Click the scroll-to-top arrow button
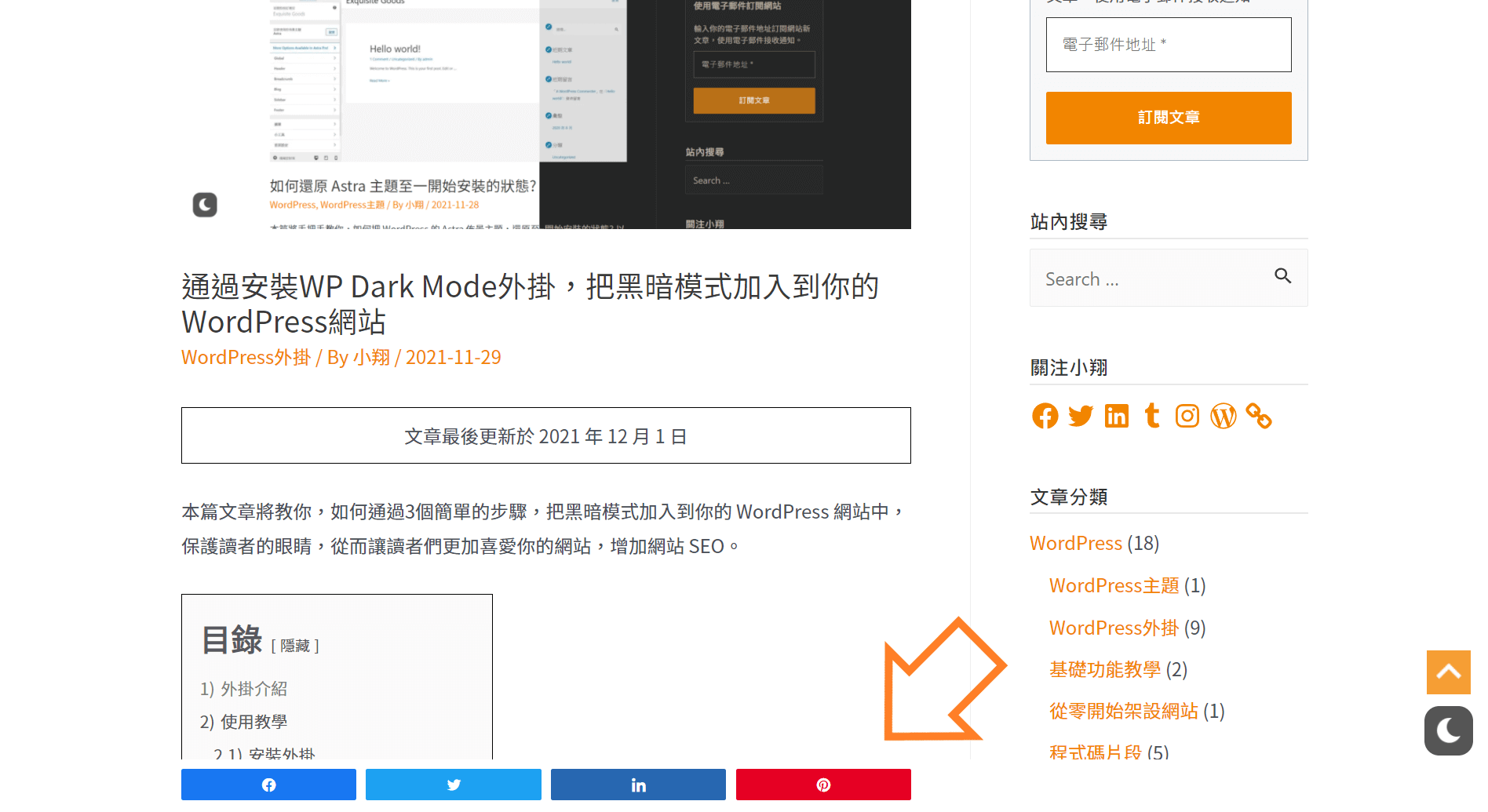 click(x=1449, y=672)
